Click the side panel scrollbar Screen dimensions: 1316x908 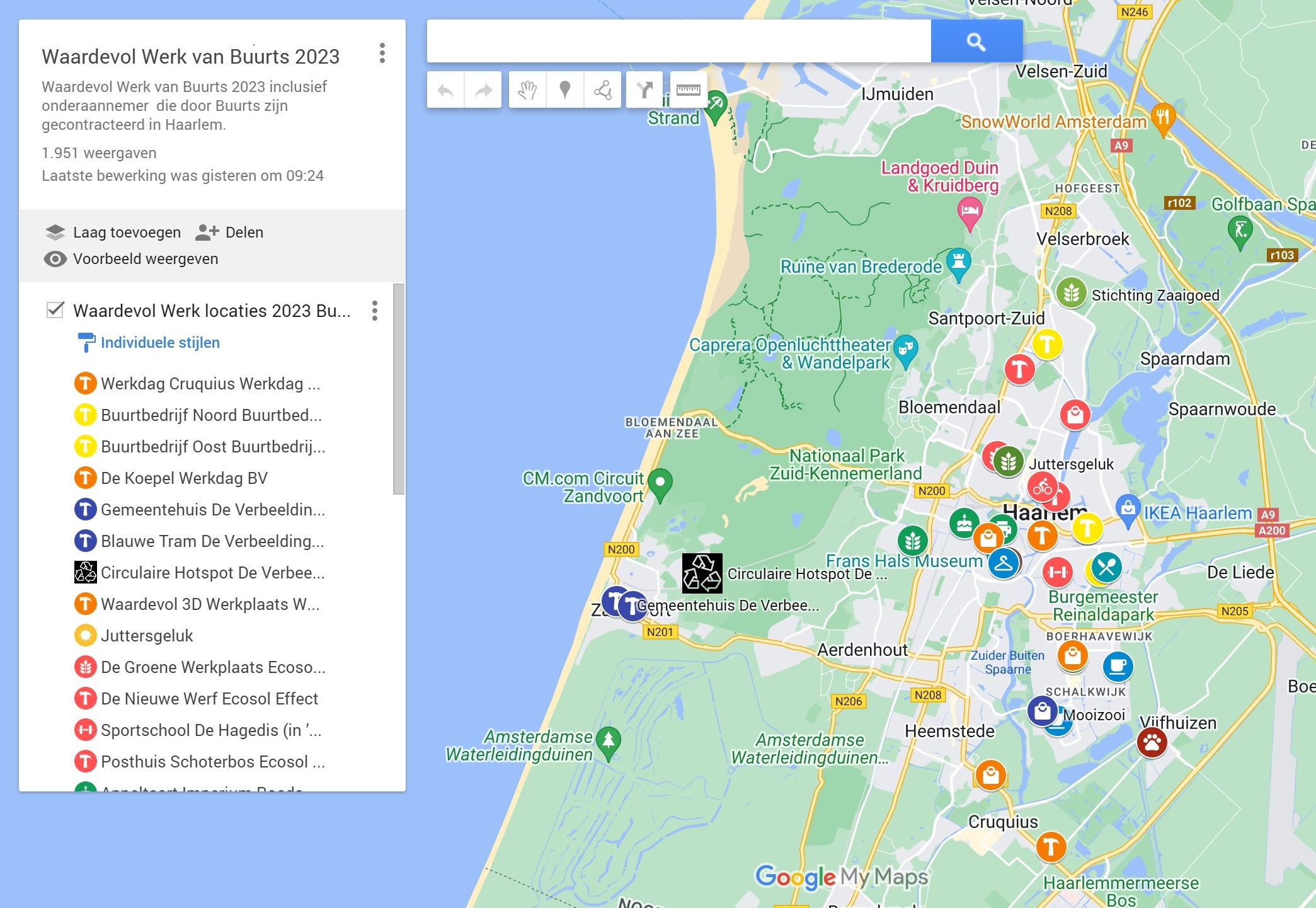[399, 389]
